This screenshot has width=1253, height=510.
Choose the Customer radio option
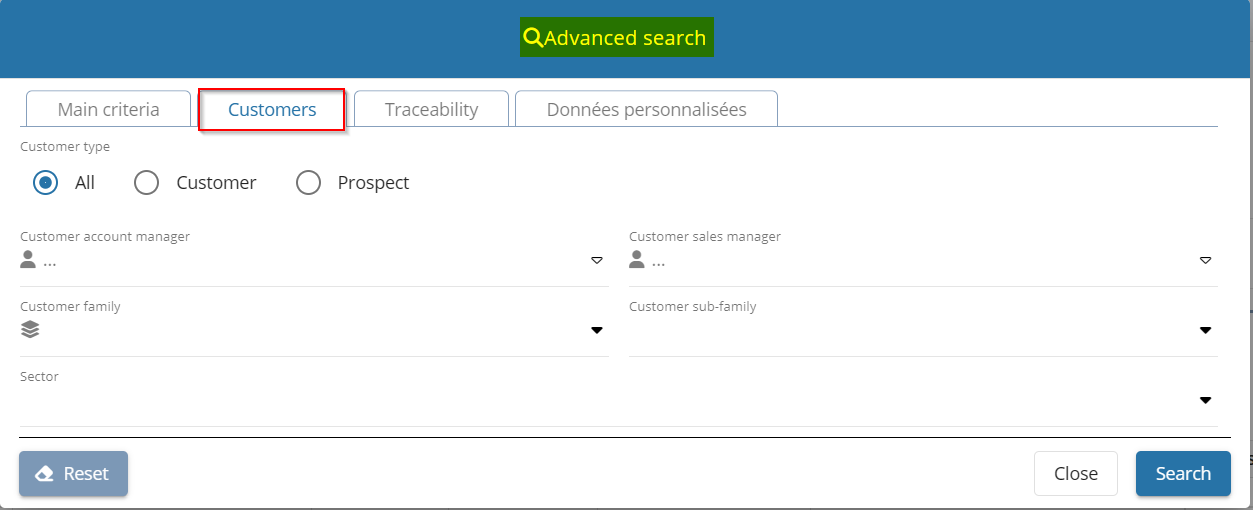[x=147, y=183]
